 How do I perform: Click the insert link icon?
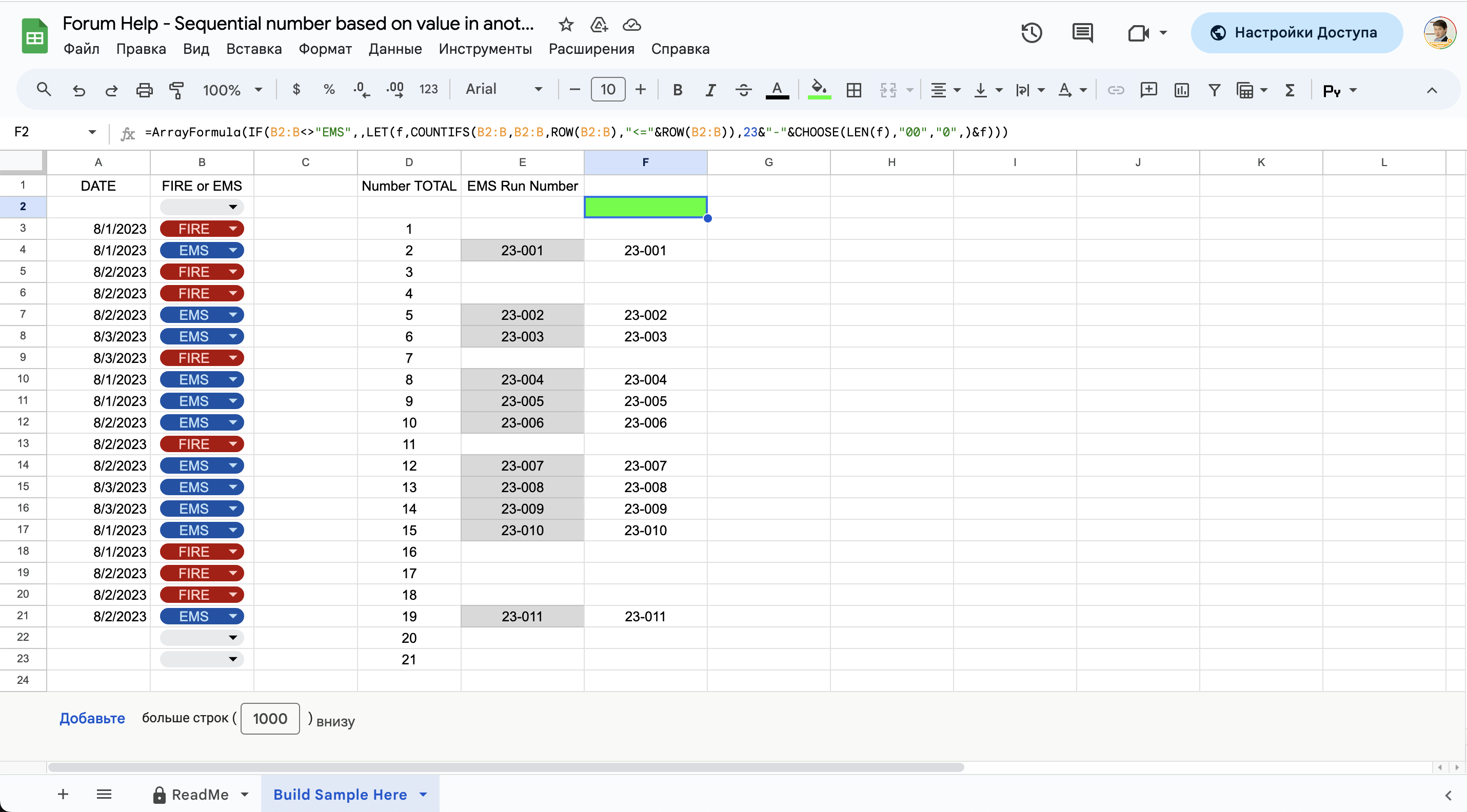click(1116, 90)
